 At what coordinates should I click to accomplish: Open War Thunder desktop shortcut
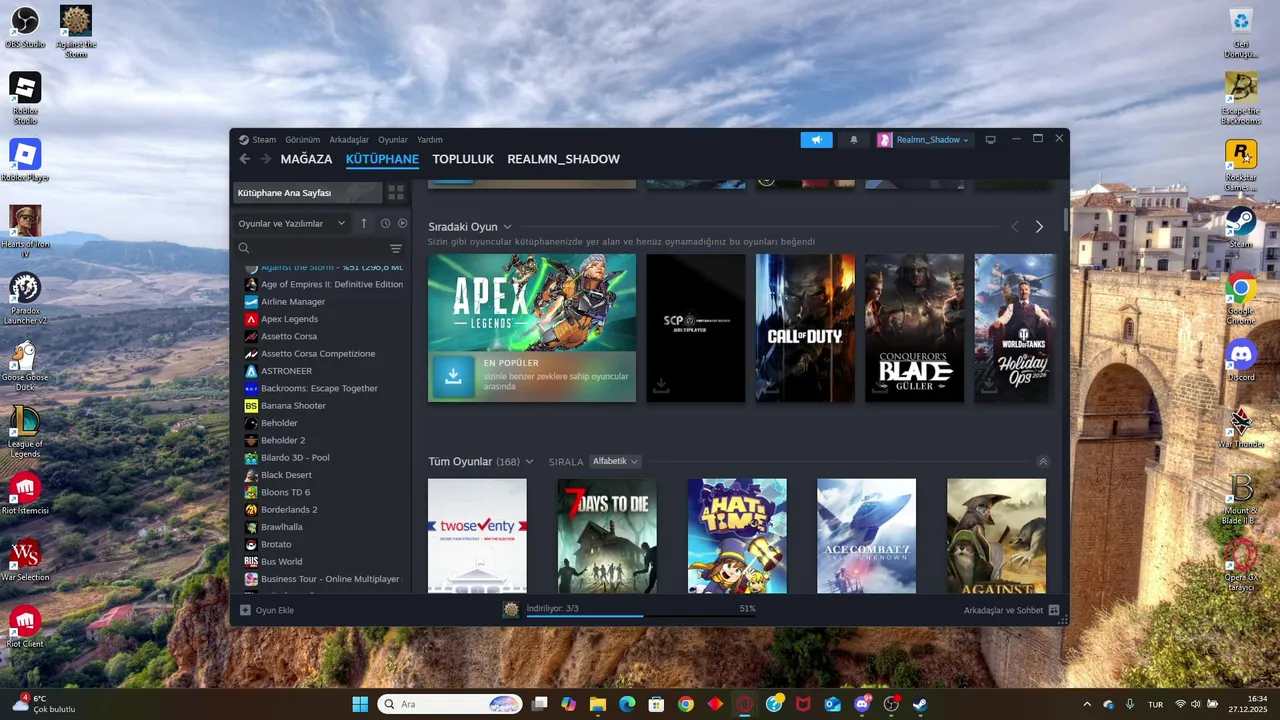point(1241,427)
